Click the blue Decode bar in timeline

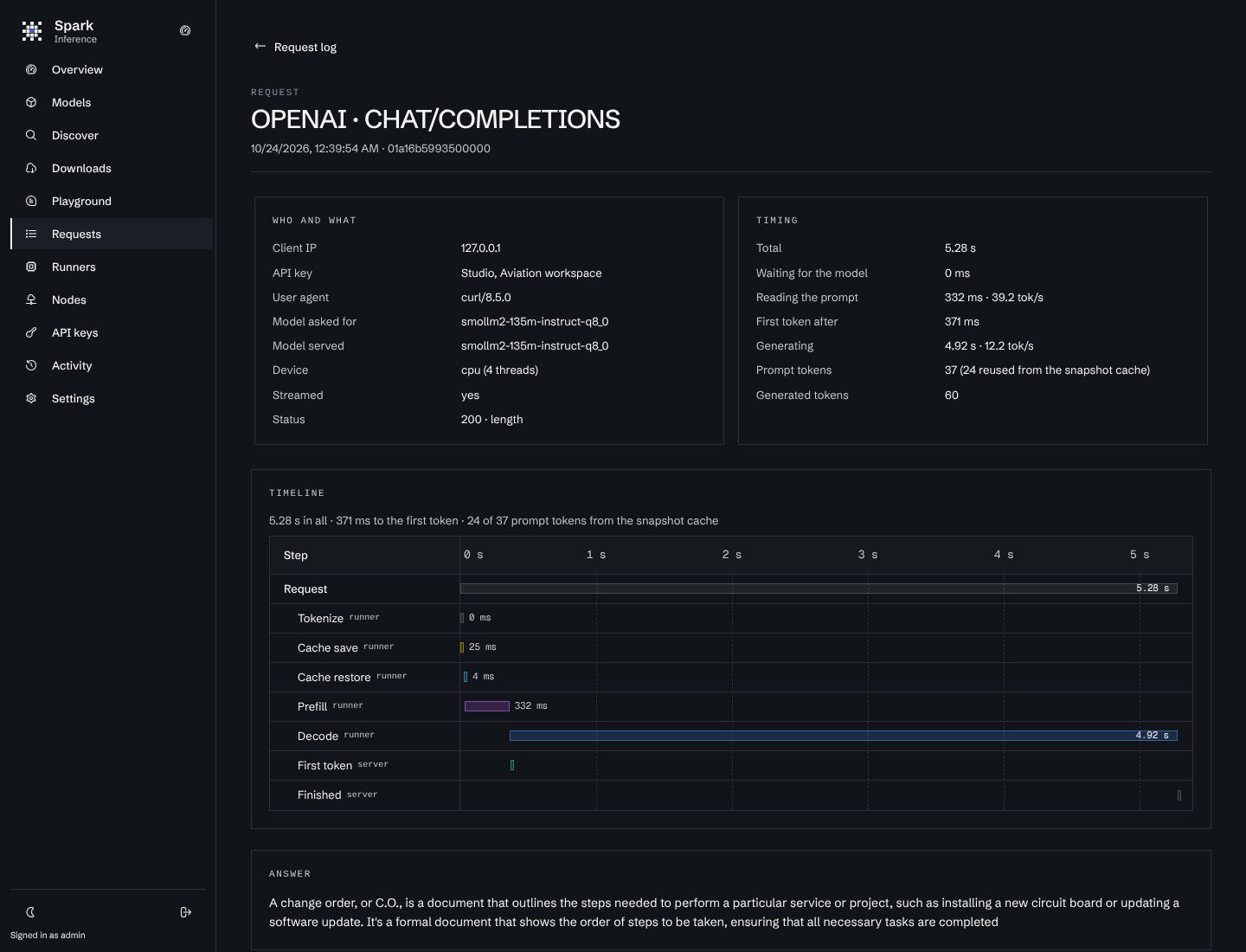click(x=844, y=736)
